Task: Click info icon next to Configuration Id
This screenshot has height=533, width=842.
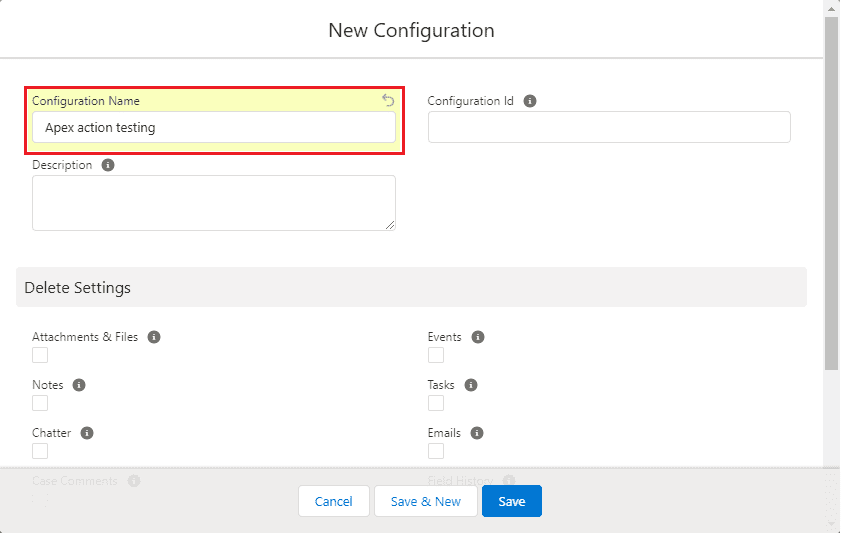Action: click(x=530, y=101)
